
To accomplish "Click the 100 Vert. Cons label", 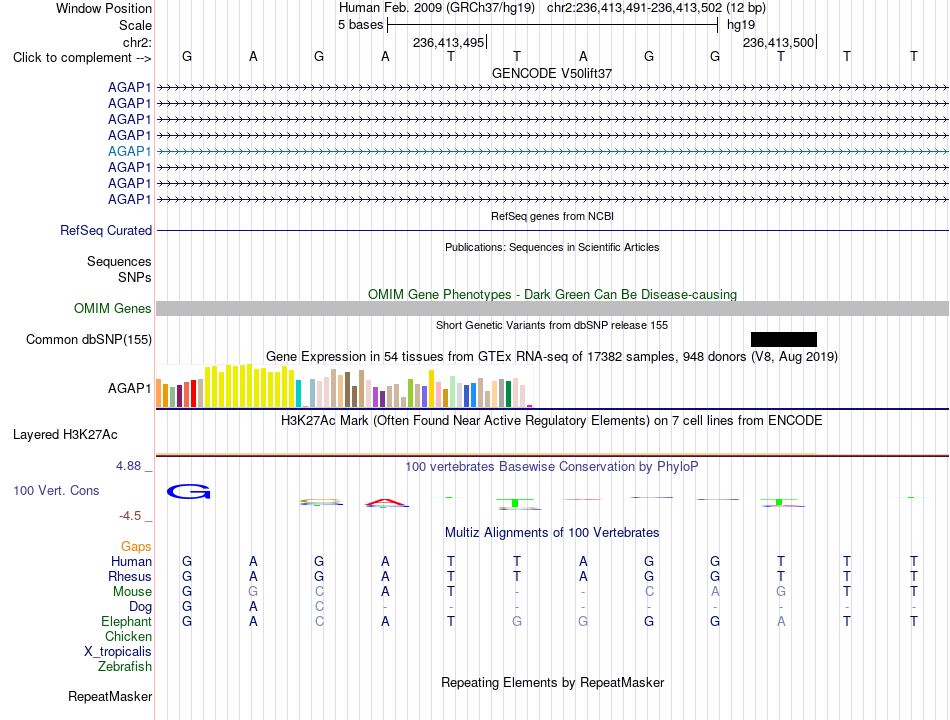I will [x=56, y=490].
